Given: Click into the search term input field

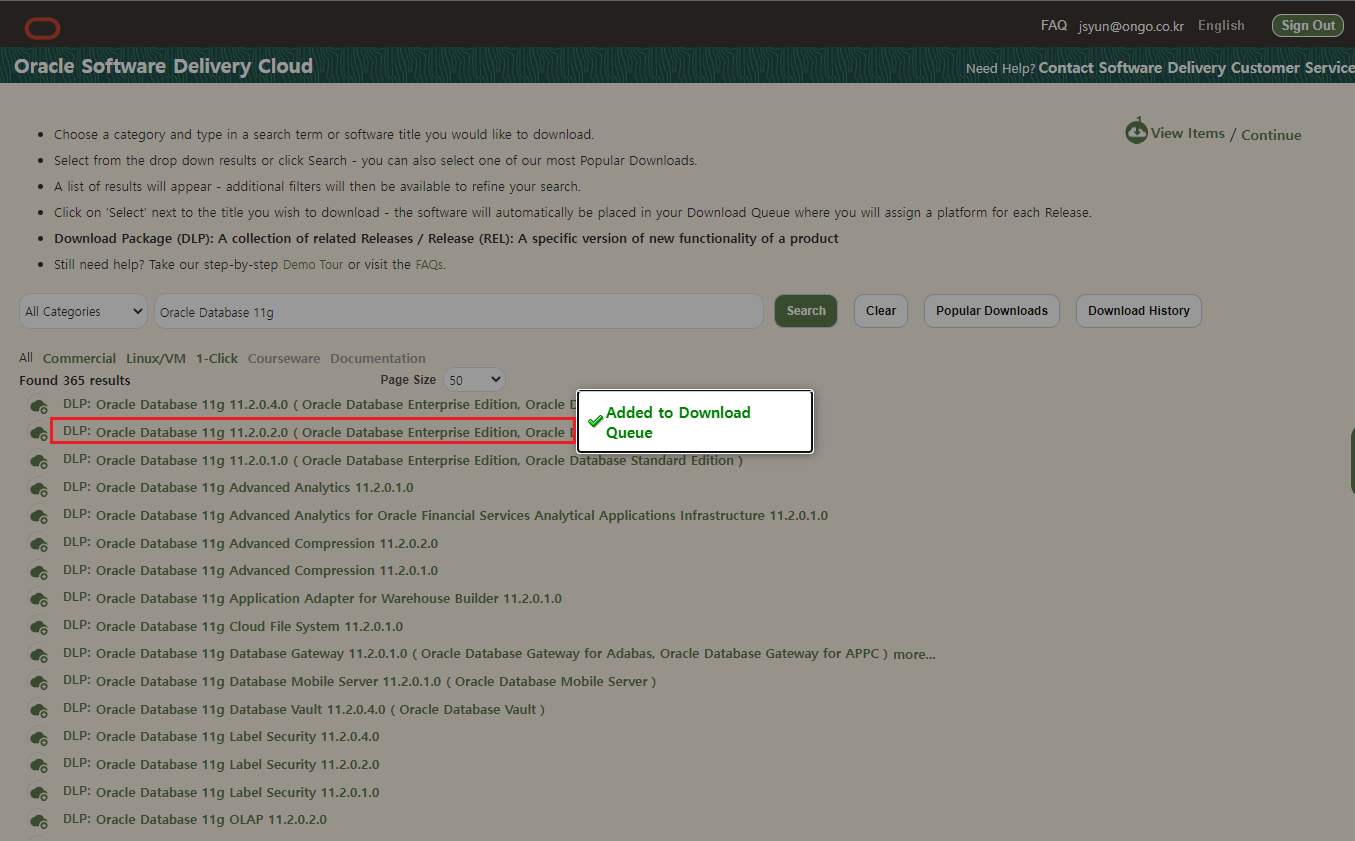Looking at the screenshot, I should (x=459, y=311).
